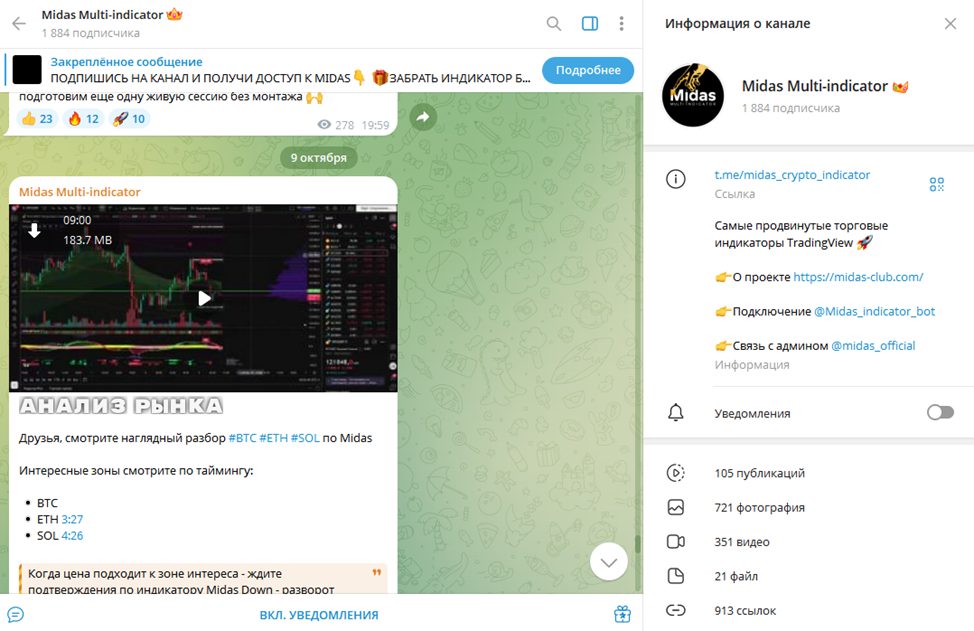Open the midas-club.com link

pos(858,277)
